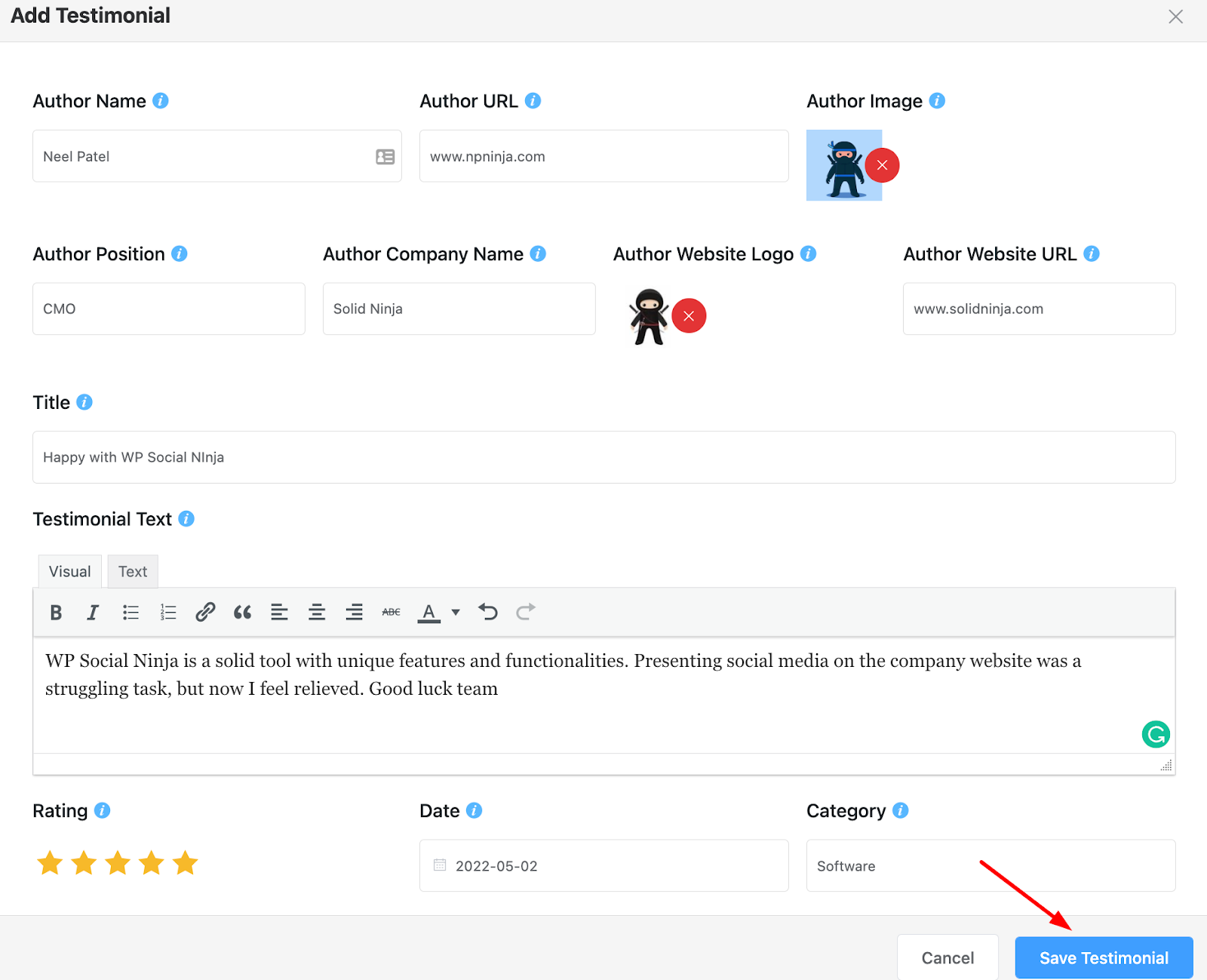Viewport: 1207px width, 980px height.
Task: Set rating to two stars
Action: click(x=84, y=862)
